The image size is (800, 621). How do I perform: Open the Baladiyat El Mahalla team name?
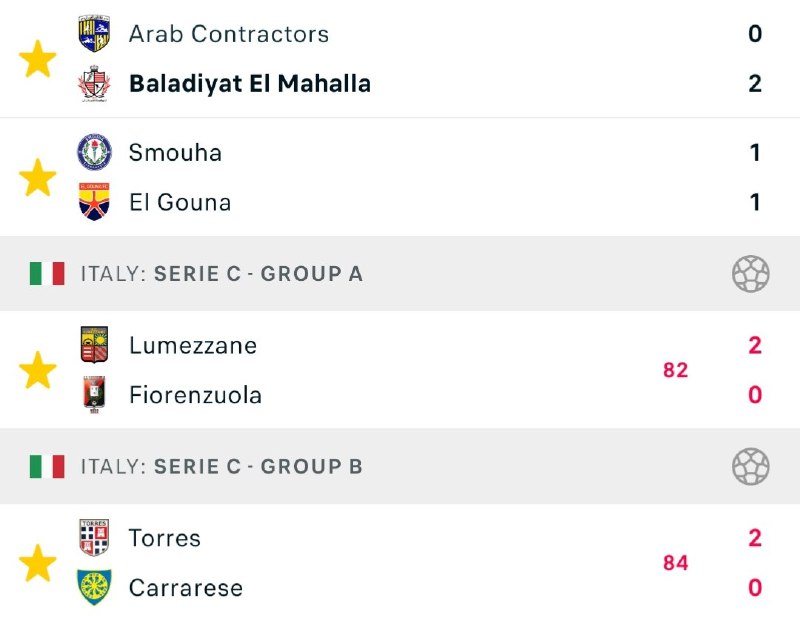250,84
